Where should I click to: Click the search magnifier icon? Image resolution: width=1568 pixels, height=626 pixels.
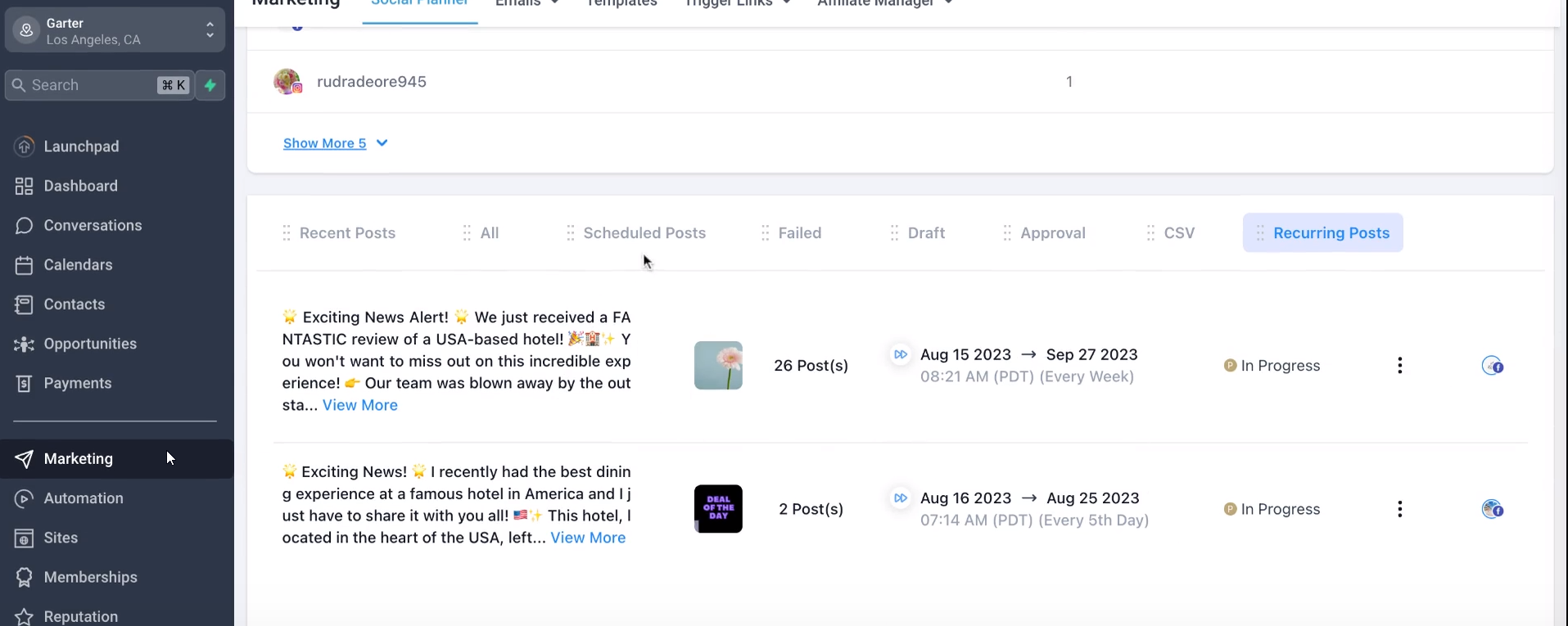tap(19, 85)
